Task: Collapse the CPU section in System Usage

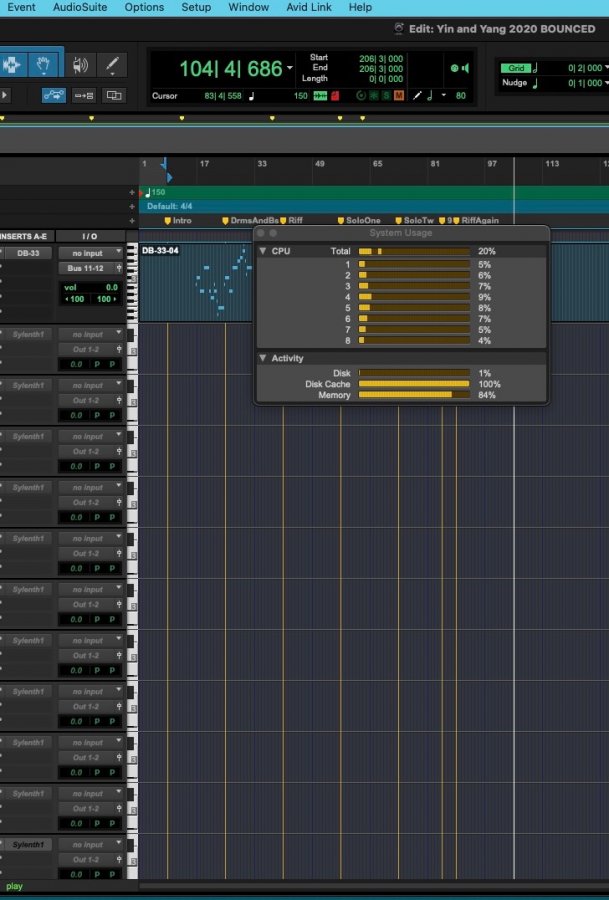Action: coord(263,251)
